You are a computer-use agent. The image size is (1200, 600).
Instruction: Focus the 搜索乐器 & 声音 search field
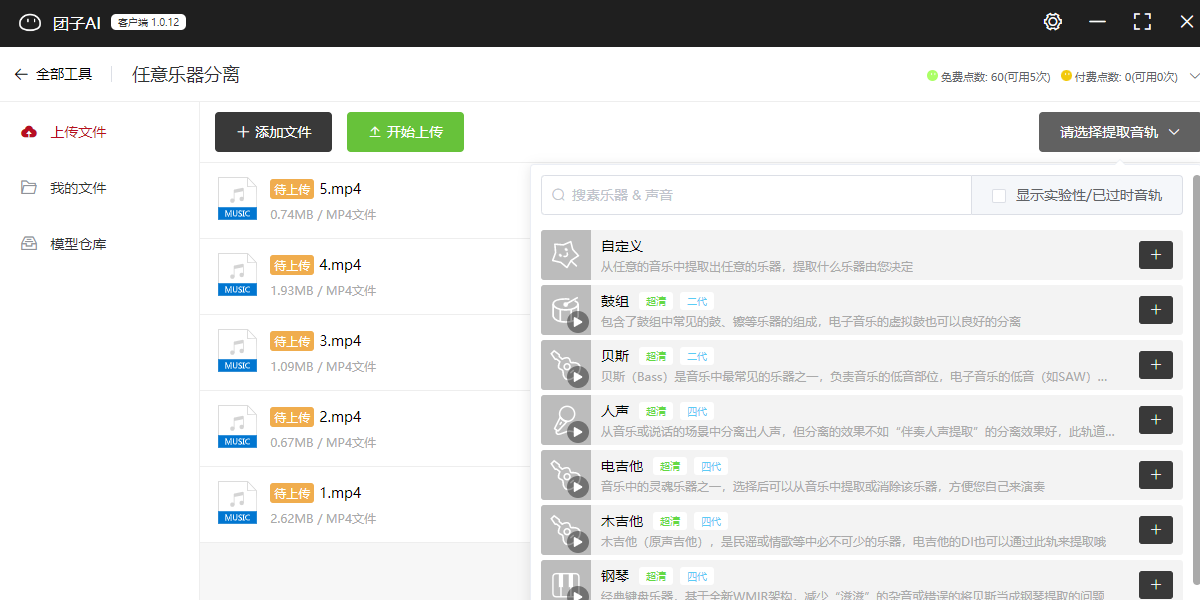click(x=756, y=195)
